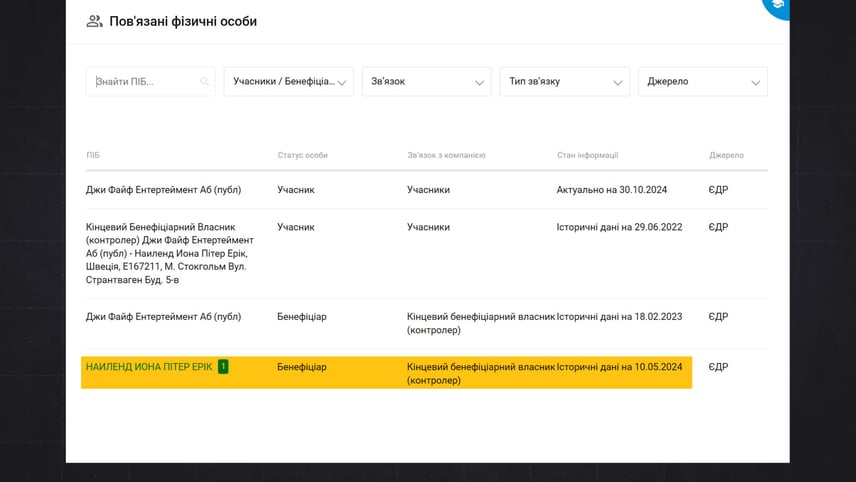Focus the "Знайти ПІБ" search input
This screenshot has width=856, height=482.
point(145,82)
